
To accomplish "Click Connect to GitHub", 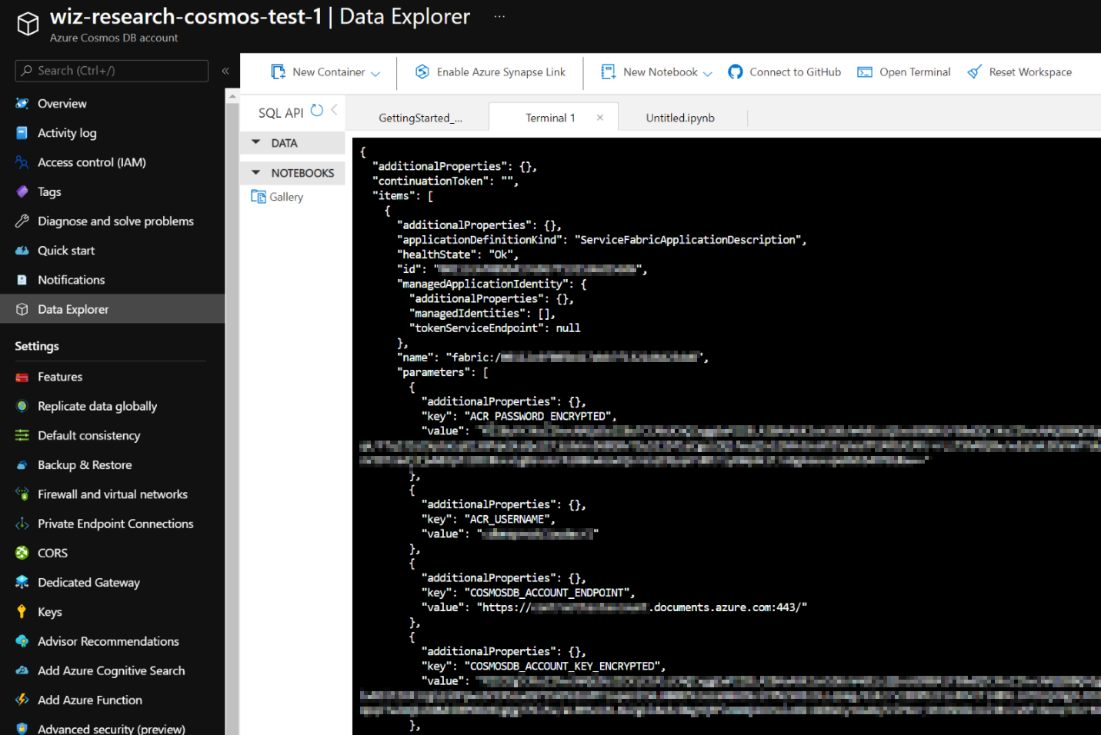I will pyautogui.click(x=784, y=72).
